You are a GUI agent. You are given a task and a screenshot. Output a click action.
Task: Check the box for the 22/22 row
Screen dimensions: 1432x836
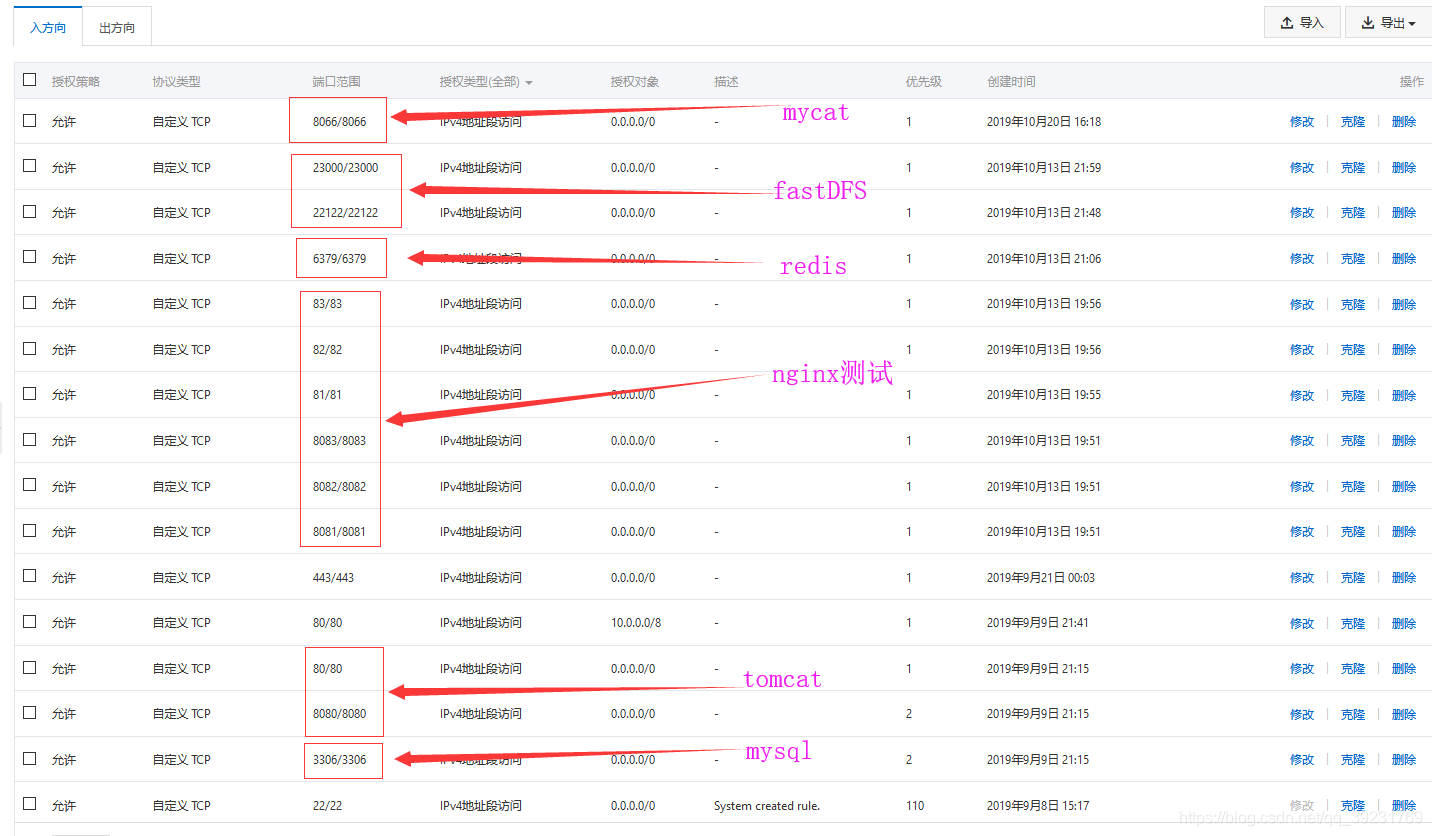tap(30, 804)
